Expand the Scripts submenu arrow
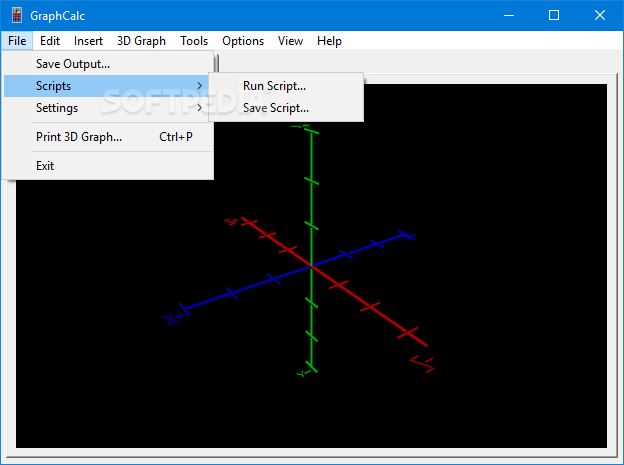 199,86
